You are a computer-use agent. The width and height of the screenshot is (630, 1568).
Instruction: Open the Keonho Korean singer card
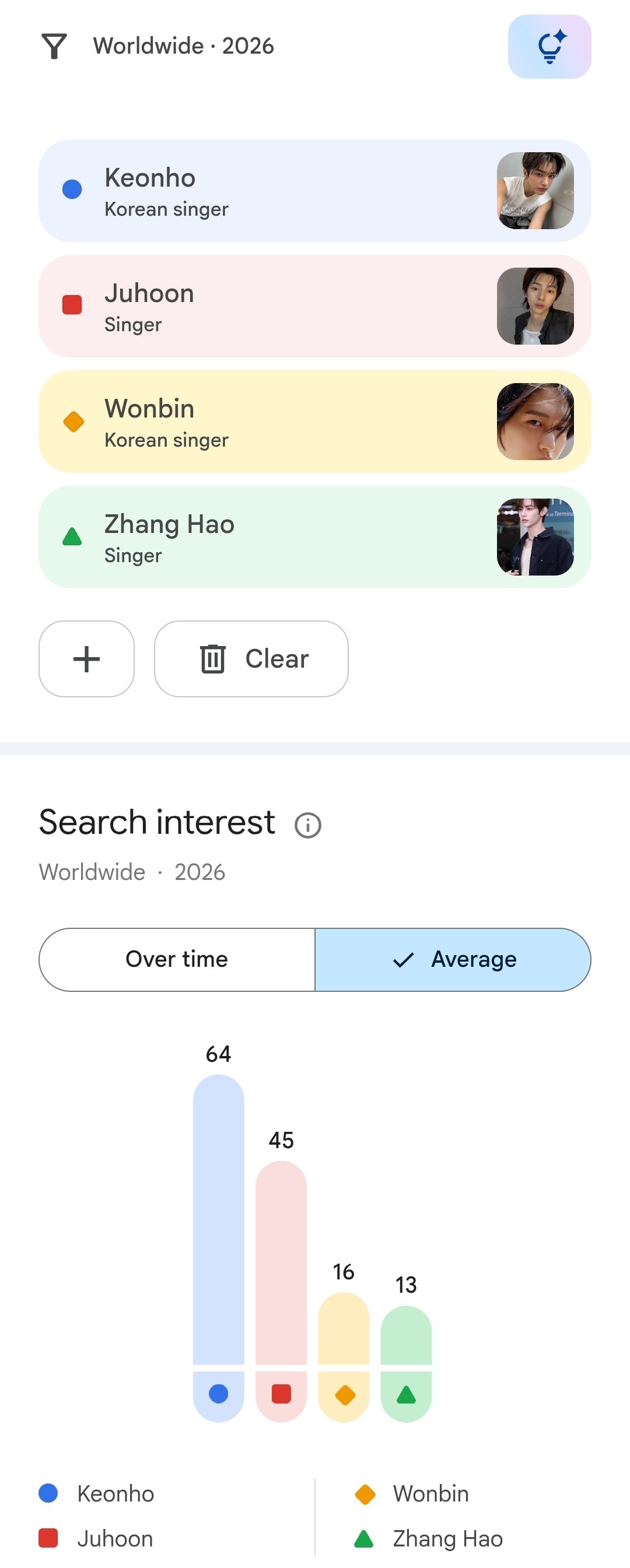314,191
